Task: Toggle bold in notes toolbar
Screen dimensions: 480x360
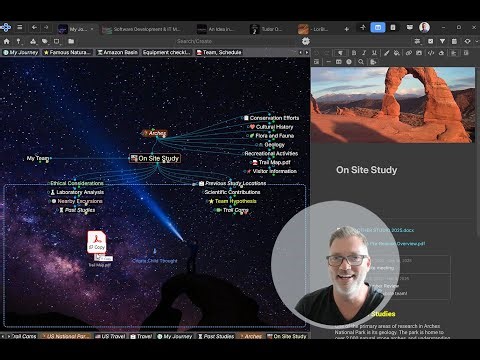Action: [354, 53]
